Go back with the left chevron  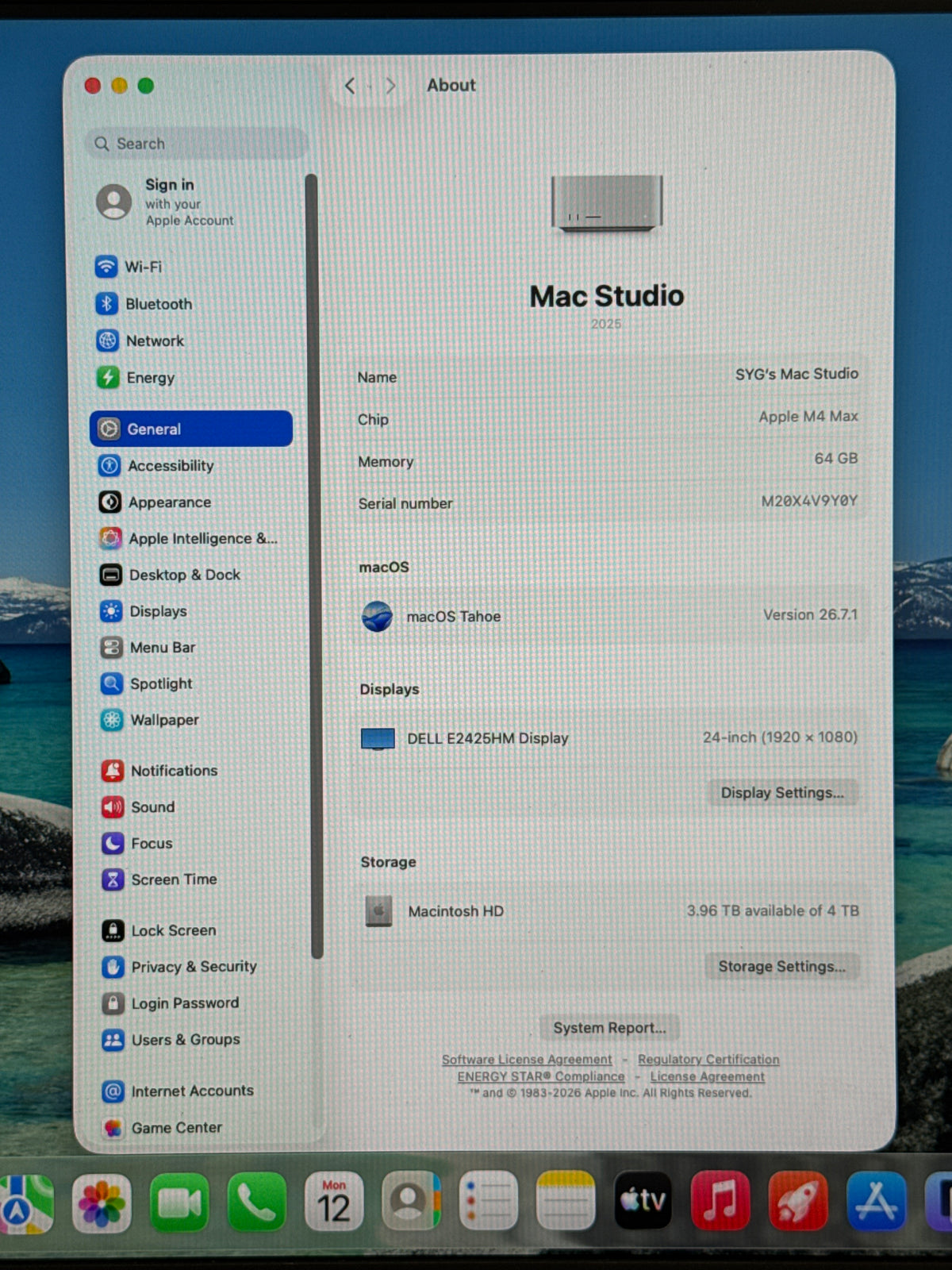(x=350, y=86)
